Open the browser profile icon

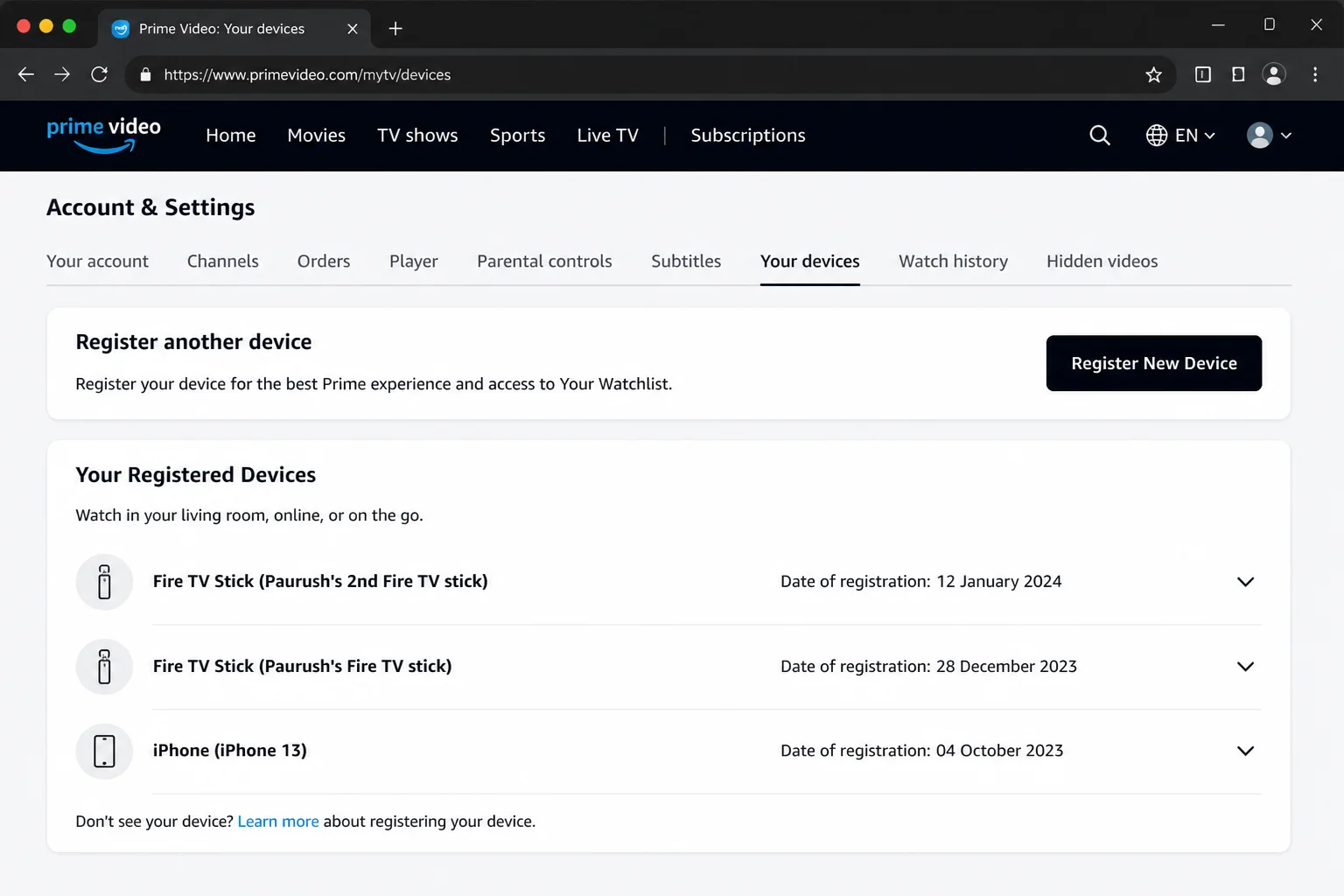pyautogui.click(x=1274, y=74)
